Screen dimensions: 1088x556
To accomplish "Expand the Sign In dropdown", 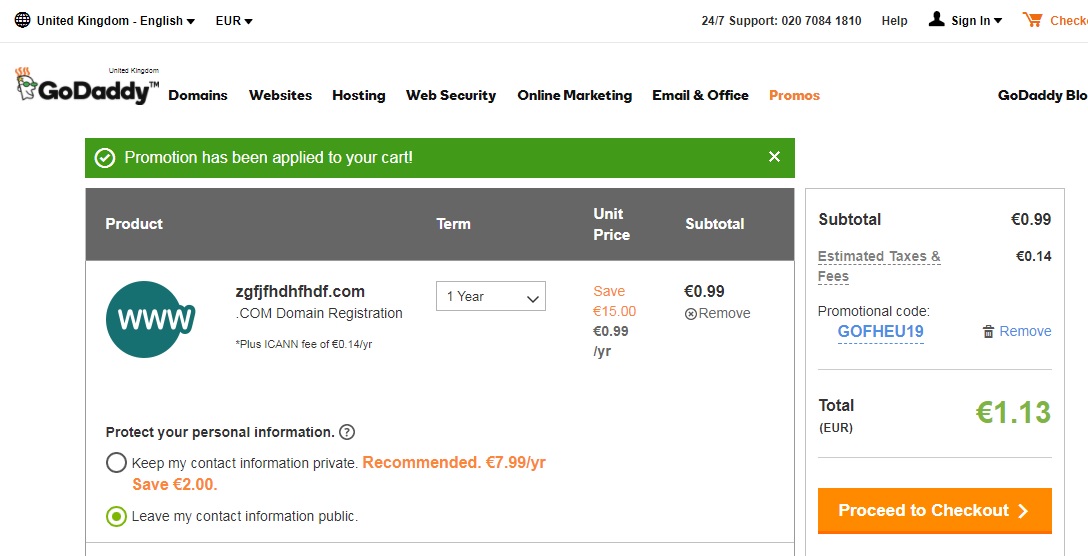I will [x=977, y=21].
